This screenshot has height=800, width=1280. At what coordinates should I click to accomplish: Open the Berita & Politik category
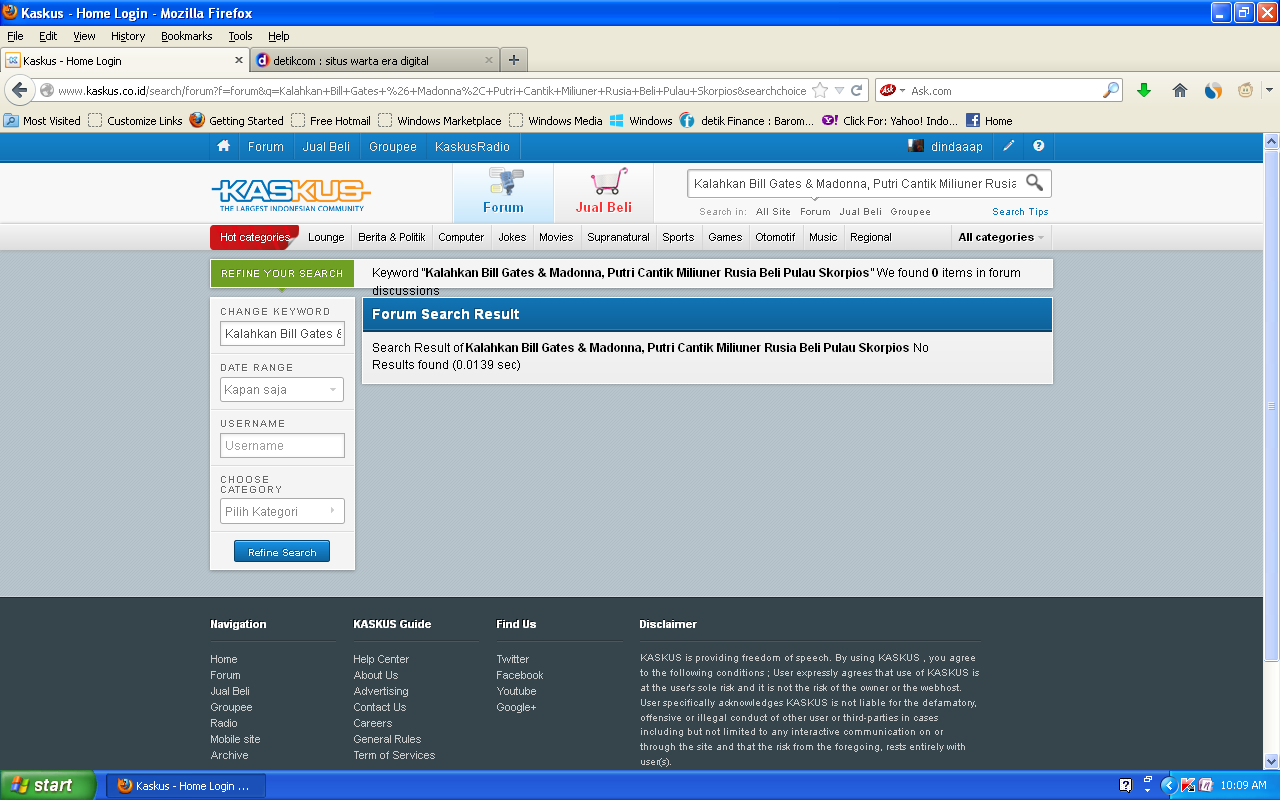(392, 237)
